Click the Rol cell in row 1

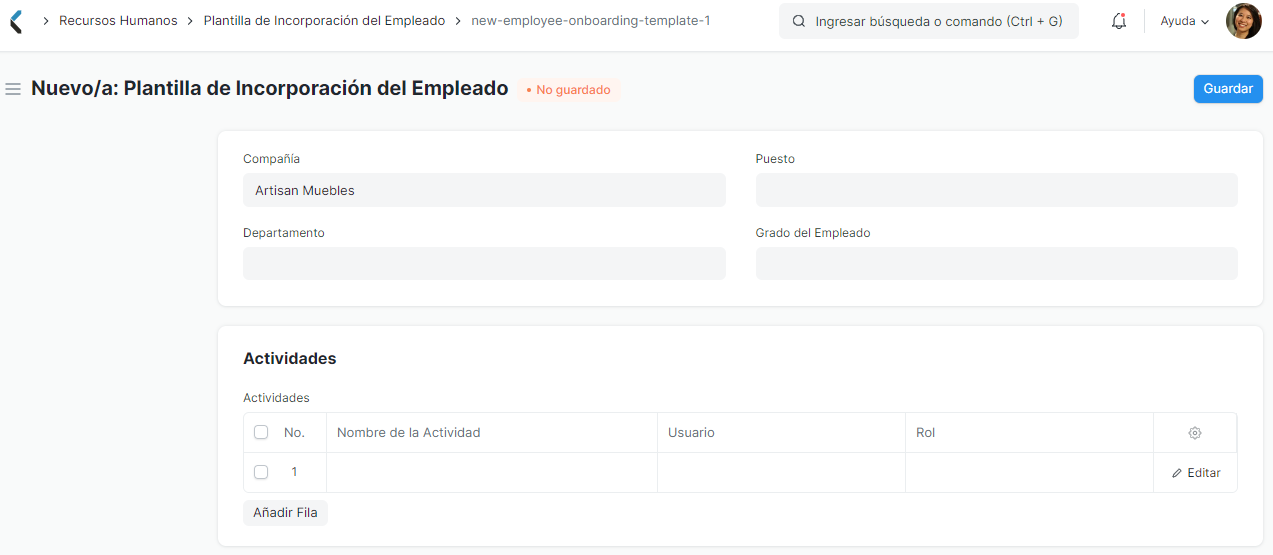pyautogui.click(x=1029, y=473)
